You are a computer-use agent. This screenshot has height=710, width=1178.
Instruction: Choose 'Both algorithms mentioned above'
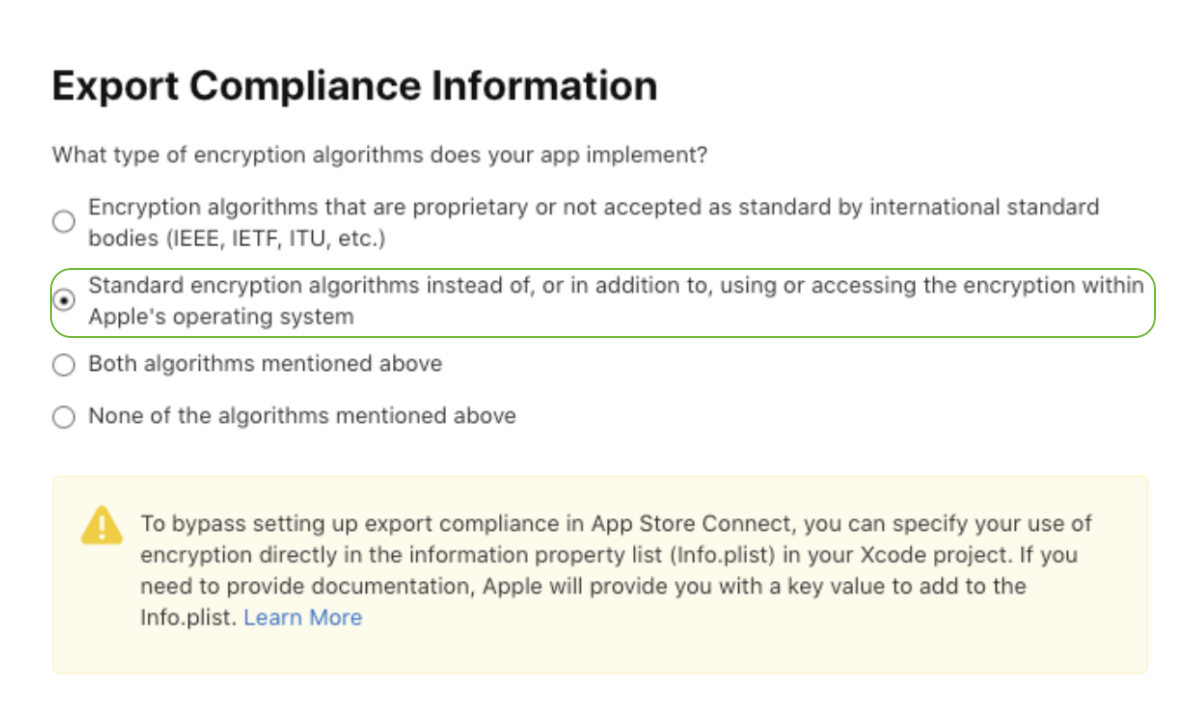[x=63, y=364]
